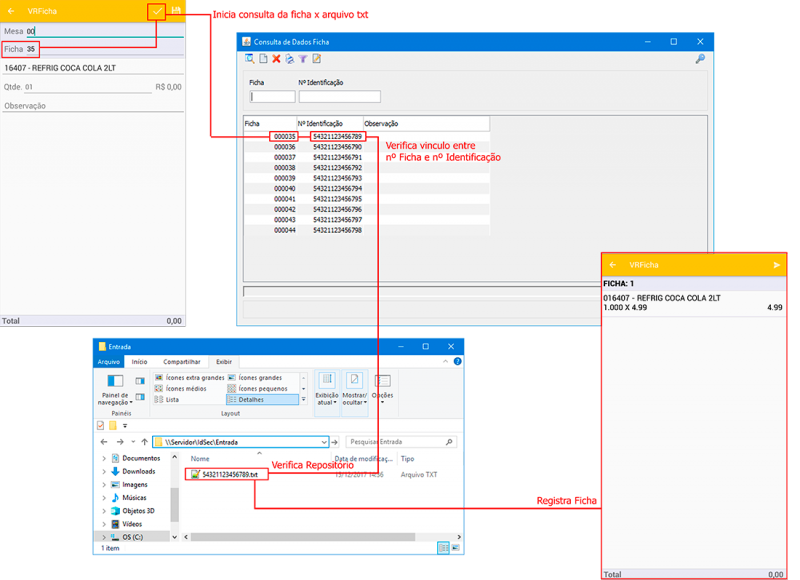
Task: Click the search magnifier in Pesquisar Entrada box
Action: pyautogui.click(x=449, y=442)
